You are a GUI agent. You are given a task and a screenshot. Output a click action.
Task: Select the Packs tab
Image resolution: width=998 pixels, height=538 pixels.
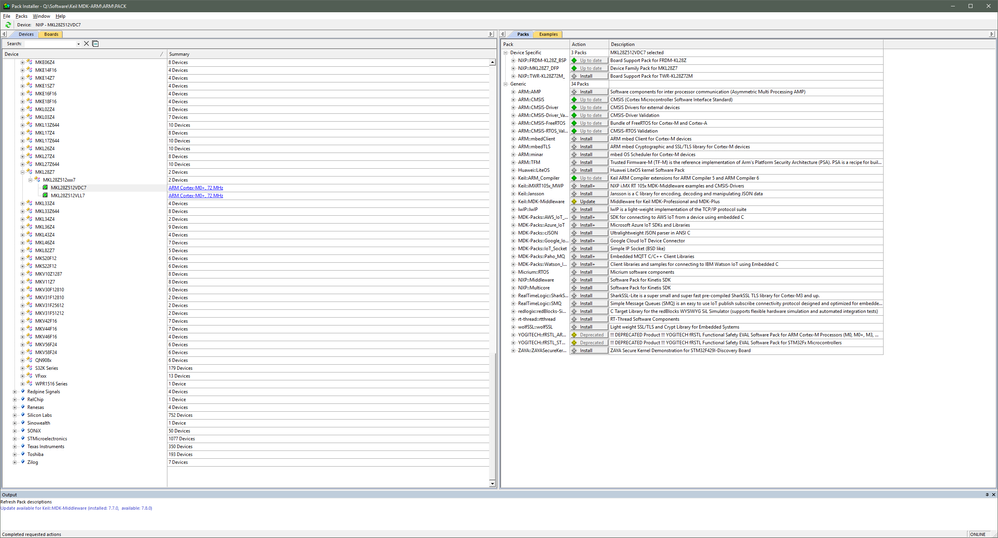(523, 34)
